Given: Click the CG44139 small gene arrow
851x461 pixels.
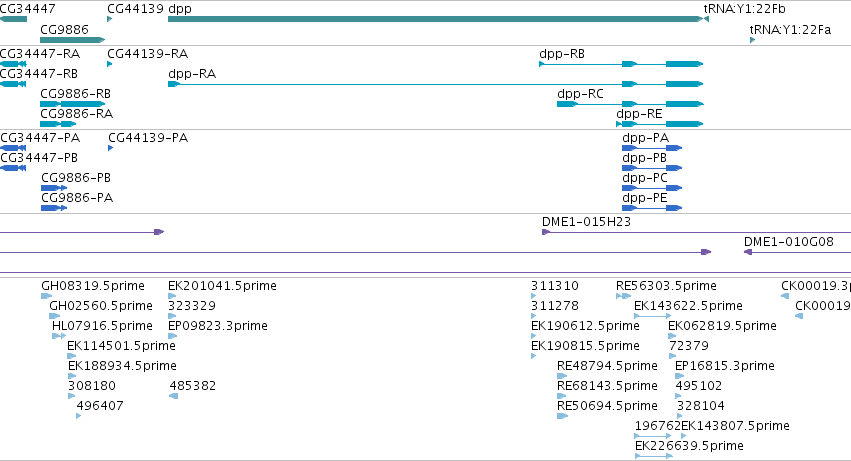Looking at the screenshot, I should [110, 19].
